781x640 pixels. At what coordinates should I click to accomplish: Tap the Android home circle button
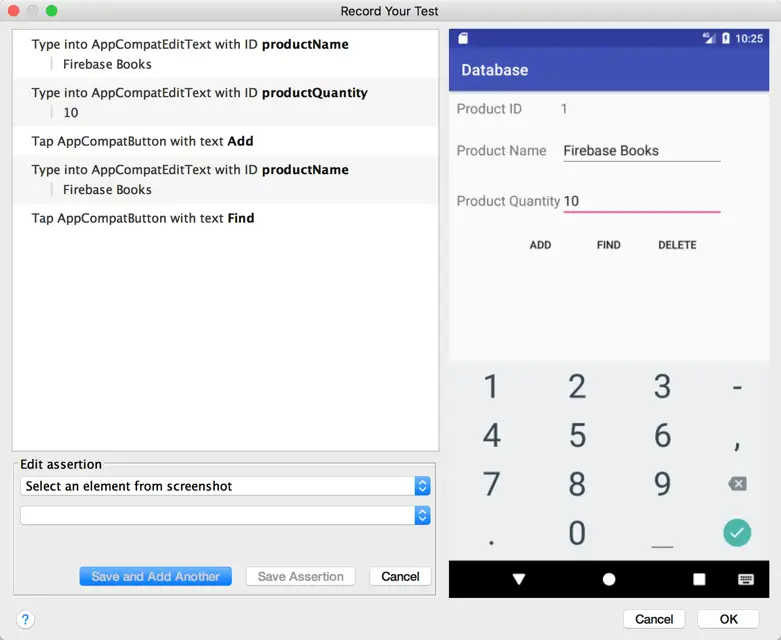coord(609,579)
